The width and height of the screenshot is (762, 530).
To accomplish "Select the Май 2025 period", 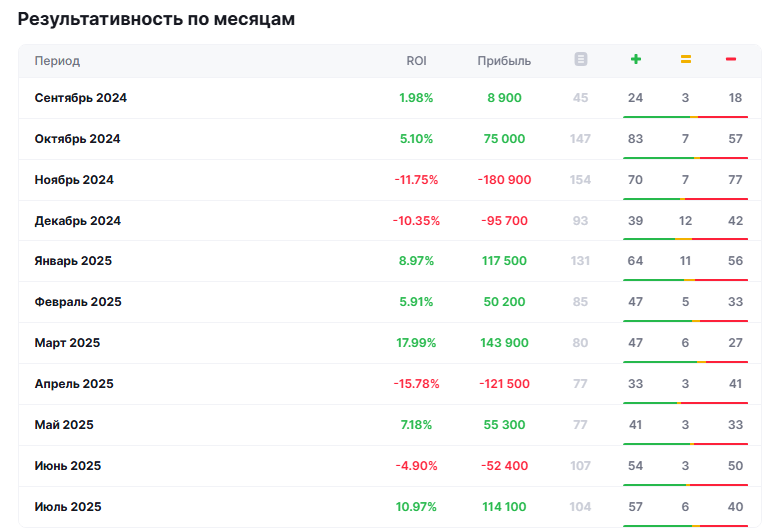I will [64, 425].
